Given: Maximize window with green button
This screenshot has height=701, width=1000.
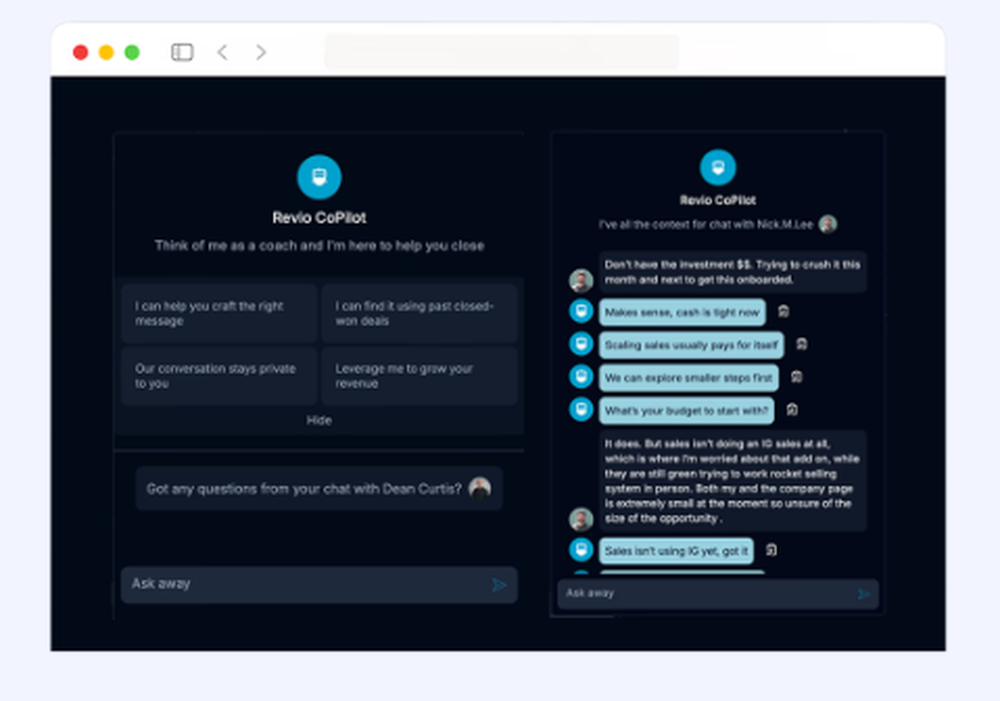Looking at the screenshot, I should (132, 52).
